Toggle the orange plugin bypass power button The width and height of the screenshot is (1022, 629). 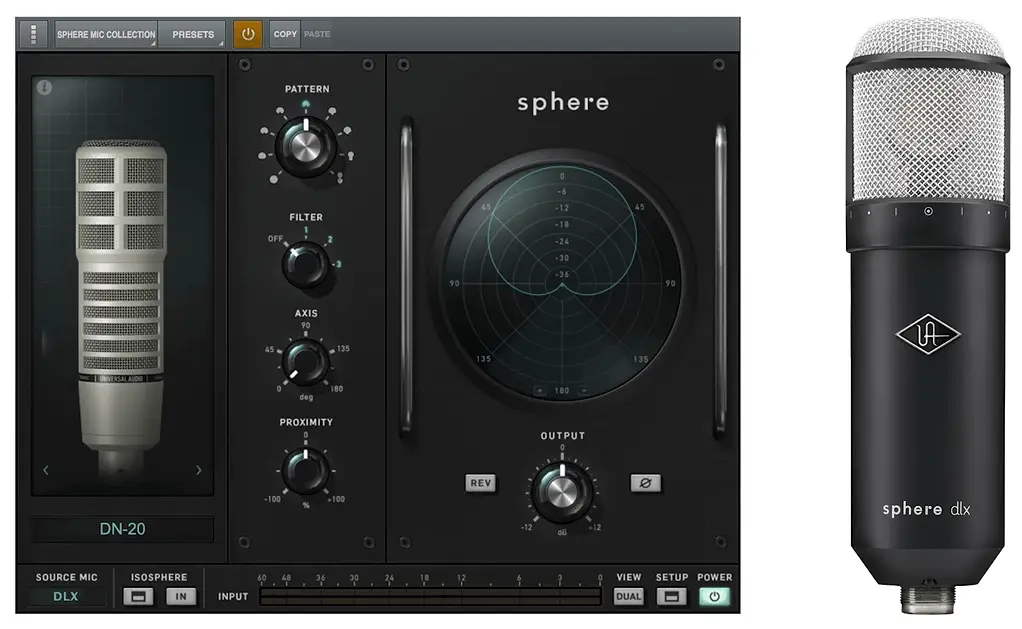click(248, 34)
